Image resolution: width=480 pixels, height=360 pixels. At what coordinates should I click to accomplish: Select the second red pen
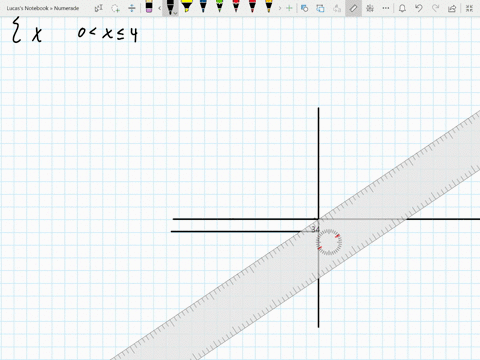[252, 6]
